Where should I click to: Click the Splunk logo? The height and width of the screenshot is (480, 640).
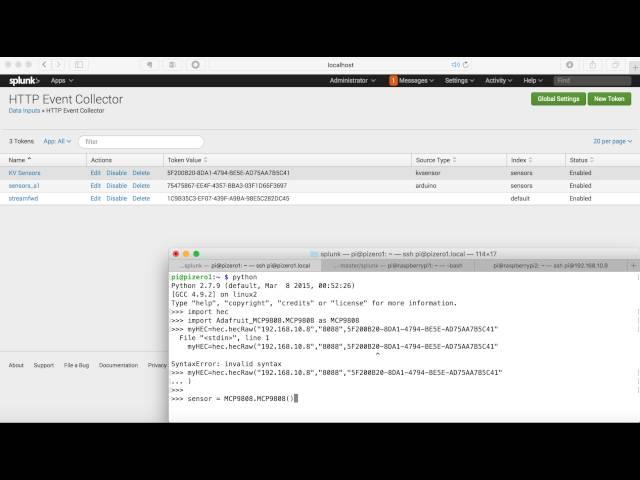24,80
